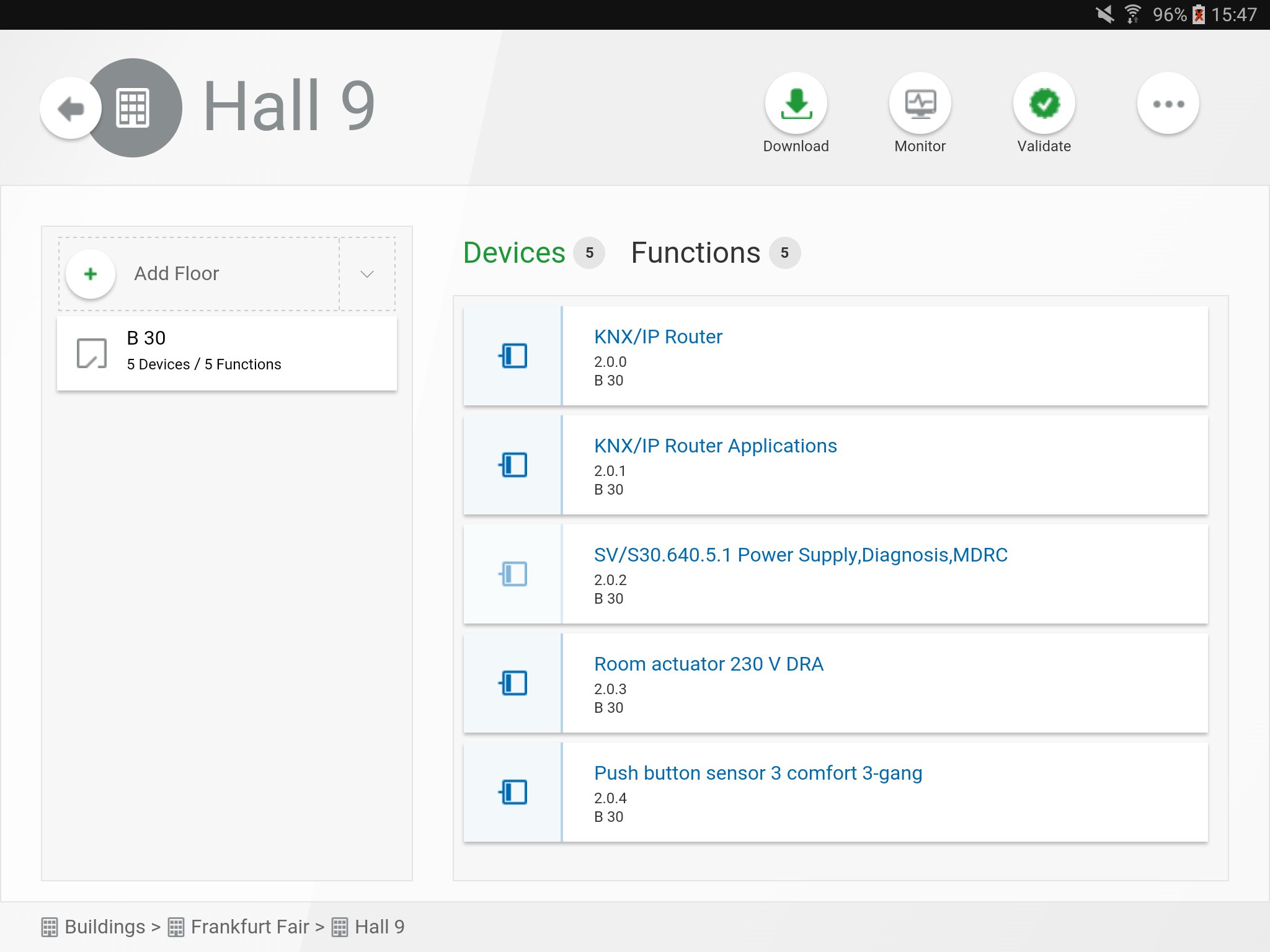1270x952 pixels.
Task: Click the Download icon
Action: [796, 104]
